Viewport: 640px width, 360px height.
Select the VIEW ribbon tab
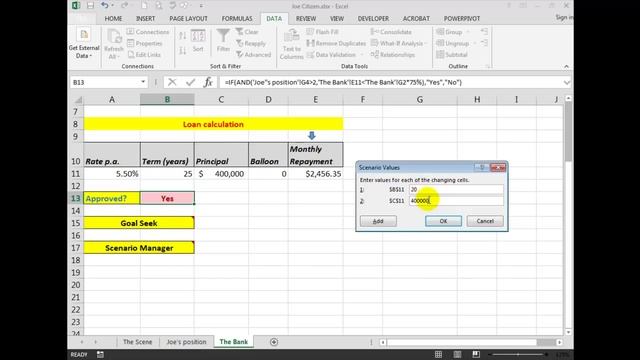pos(337,19)
